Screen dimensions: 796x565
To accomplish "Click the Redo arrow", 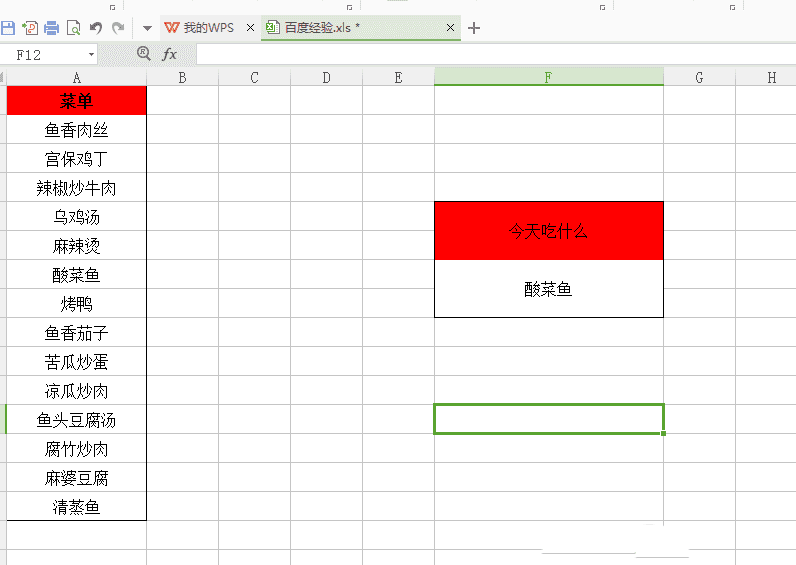I will [118, 27].
